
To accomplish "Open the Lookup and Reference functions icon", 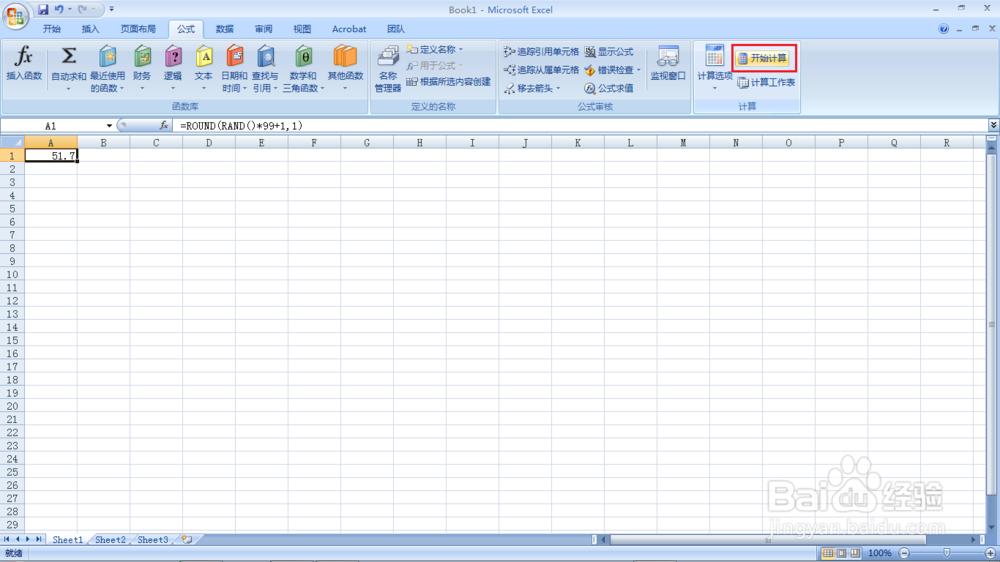I will click(265, 57).
